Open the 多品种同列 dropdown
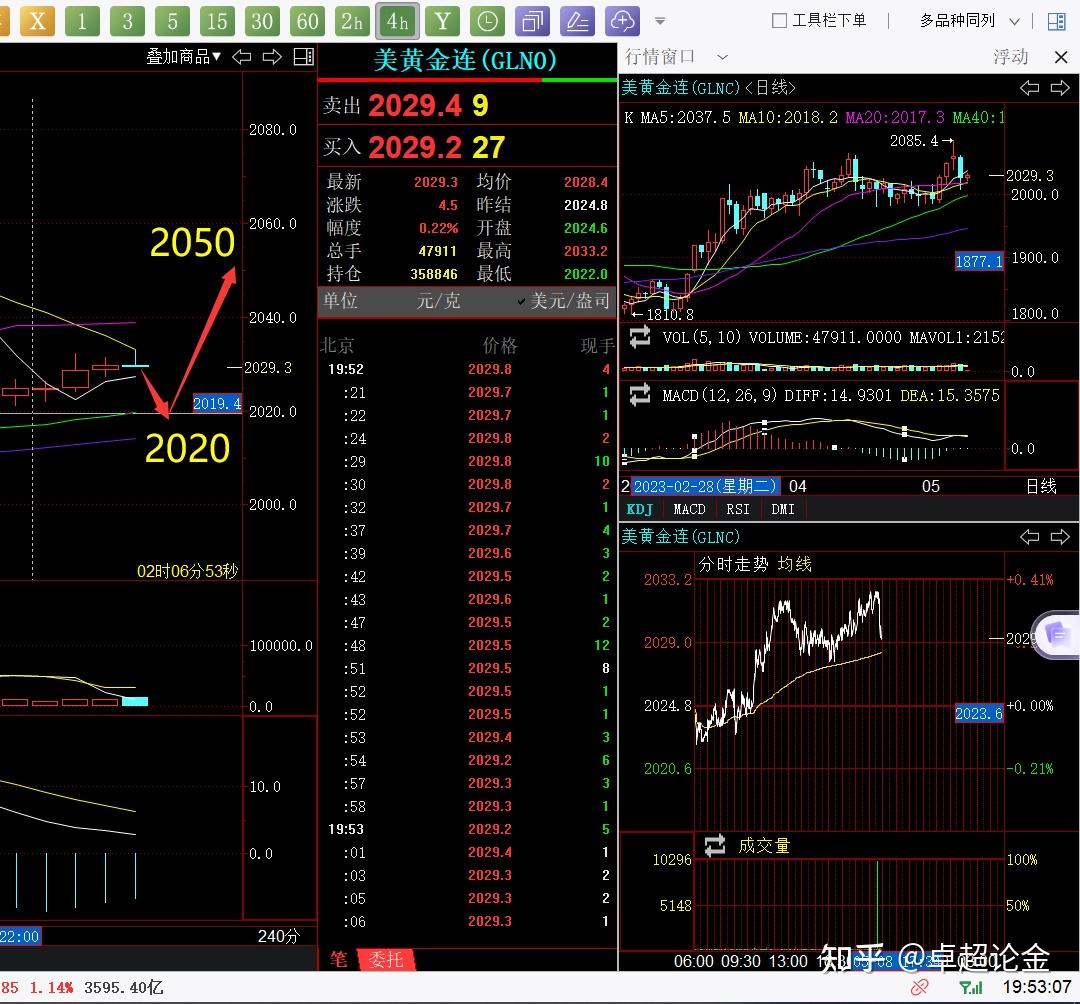This screenshot has width=1080, height=1004. (x=969, y=21)
